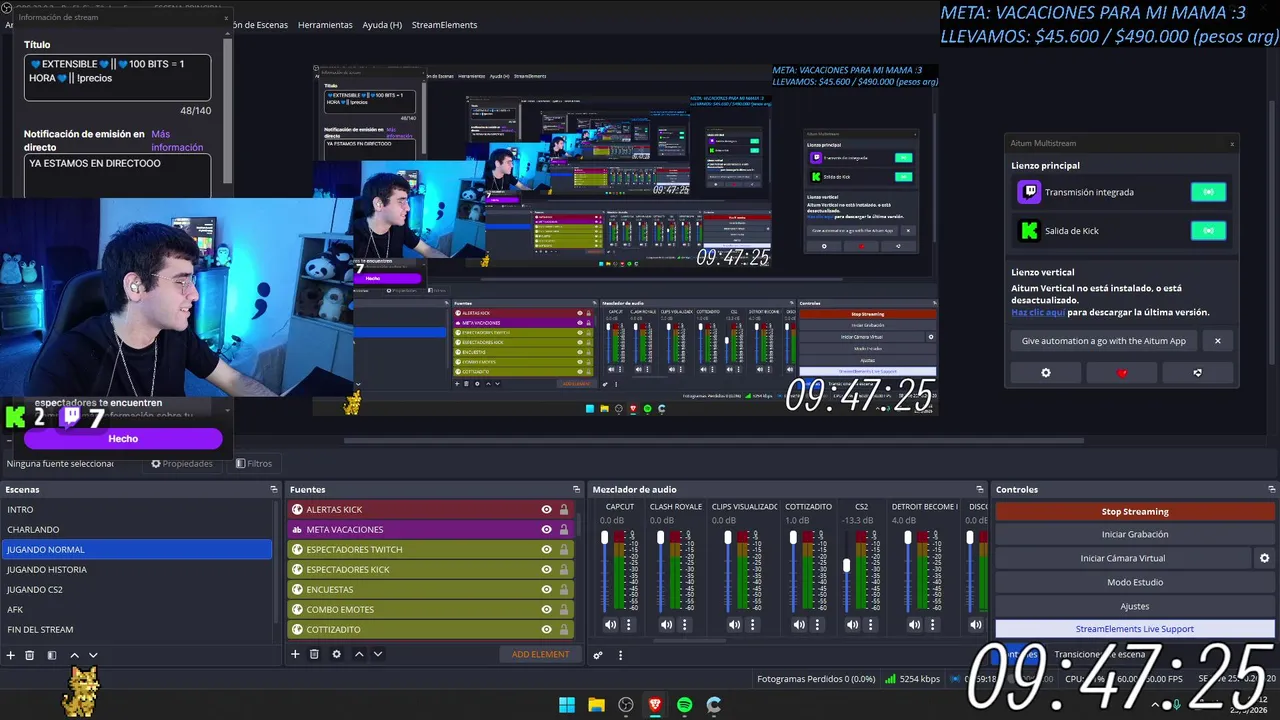The width and height of the screenshot is (1280, 720).
Task: Click Iniciar Grabación
Action: pos(1135,534)
